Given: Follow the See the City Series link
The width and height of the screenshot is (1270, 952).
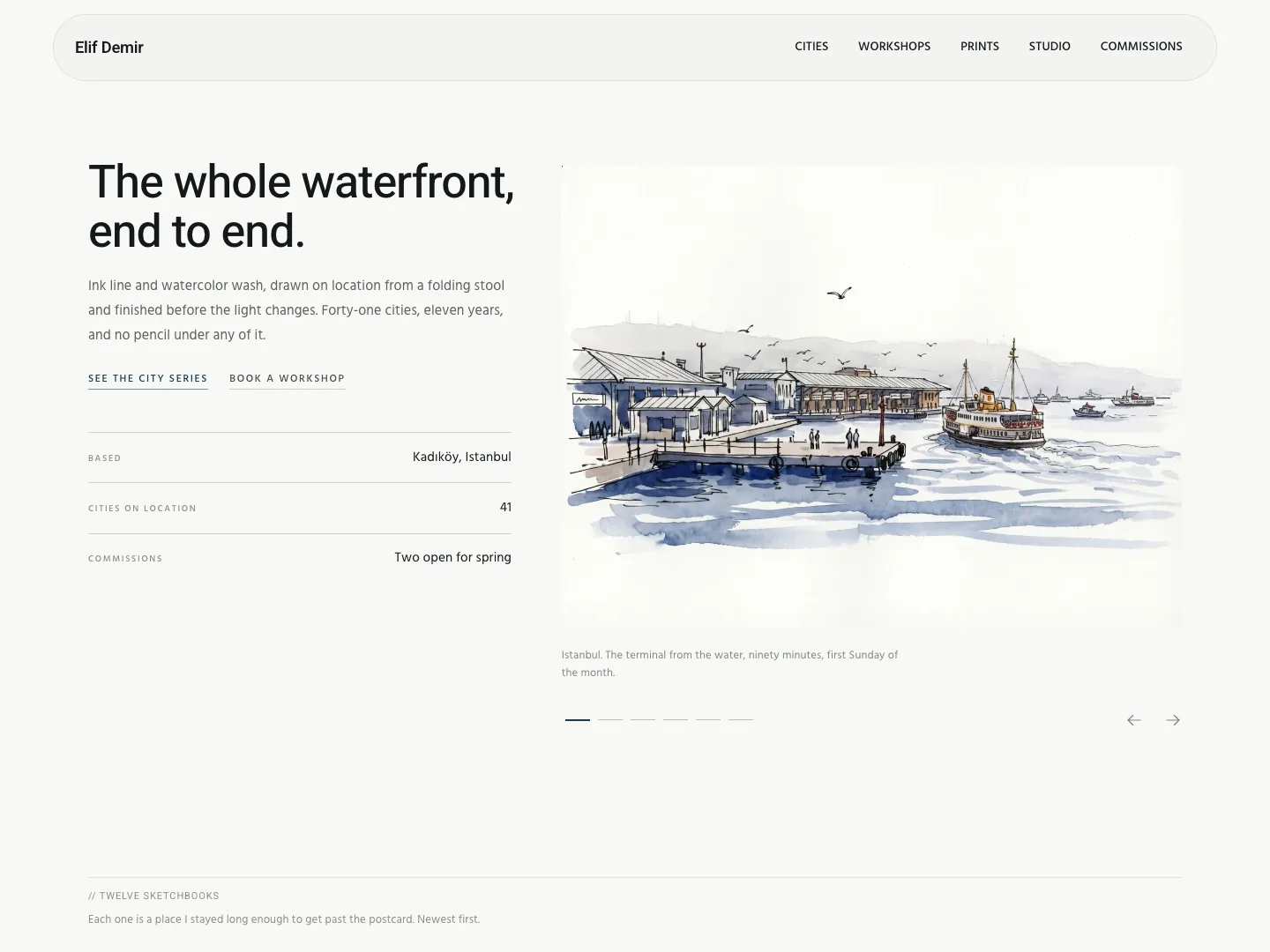Looking at the screenshot, I should point(148,379).
